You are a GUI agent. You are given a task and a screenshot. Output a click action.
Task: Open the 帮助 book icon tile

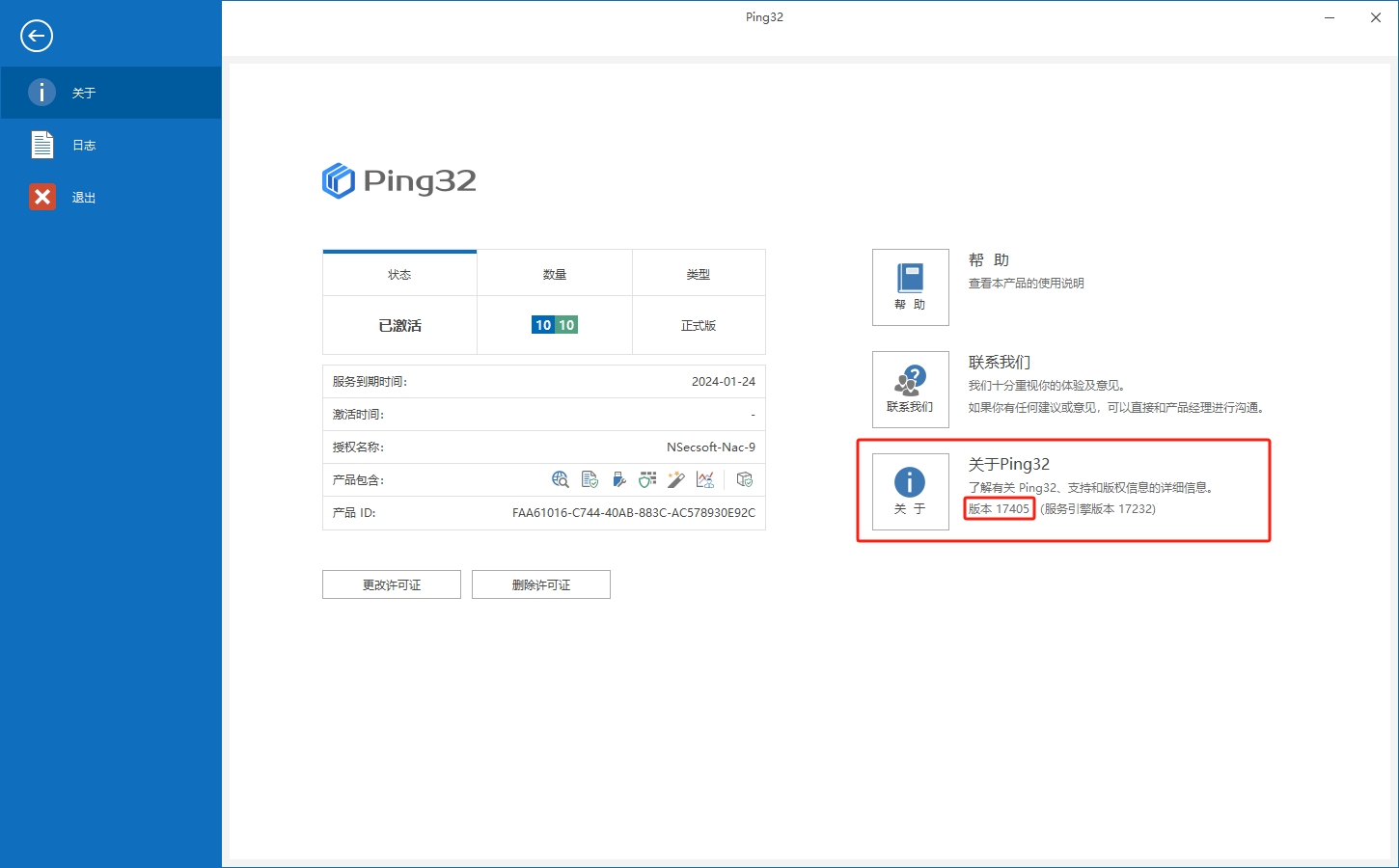coord(911,287)
